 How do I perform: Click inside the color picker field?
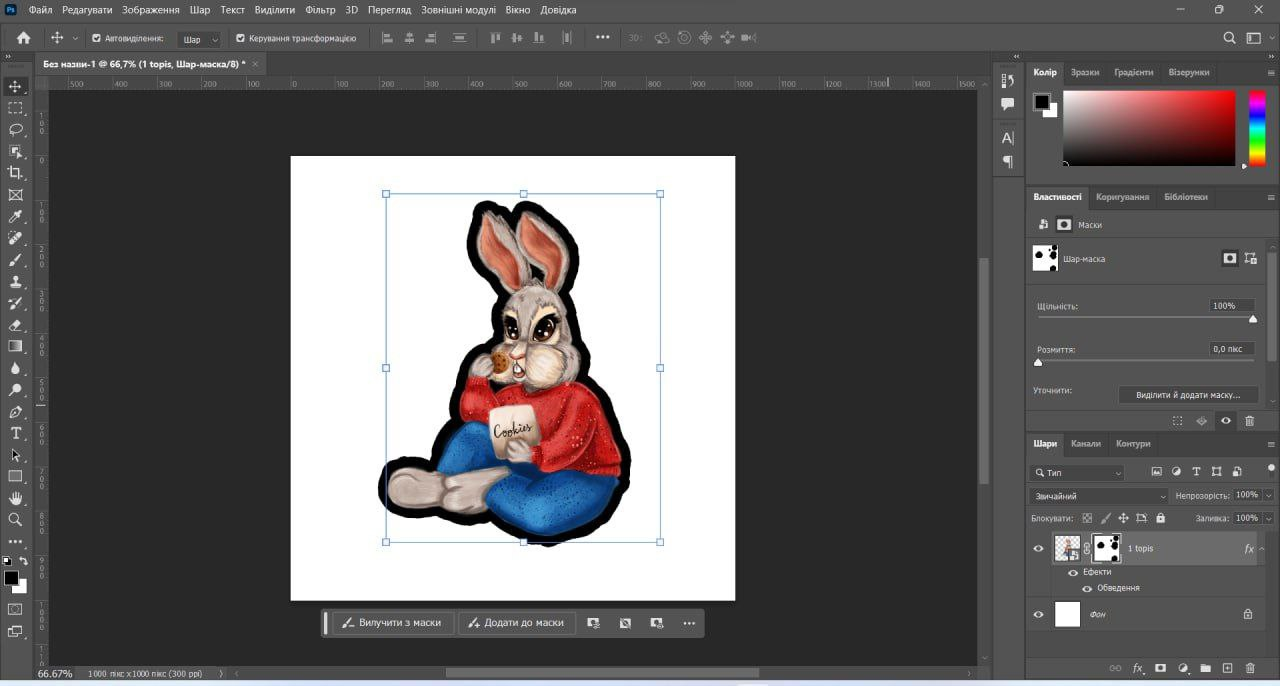pyautogui.click(x=1149, y=128)
